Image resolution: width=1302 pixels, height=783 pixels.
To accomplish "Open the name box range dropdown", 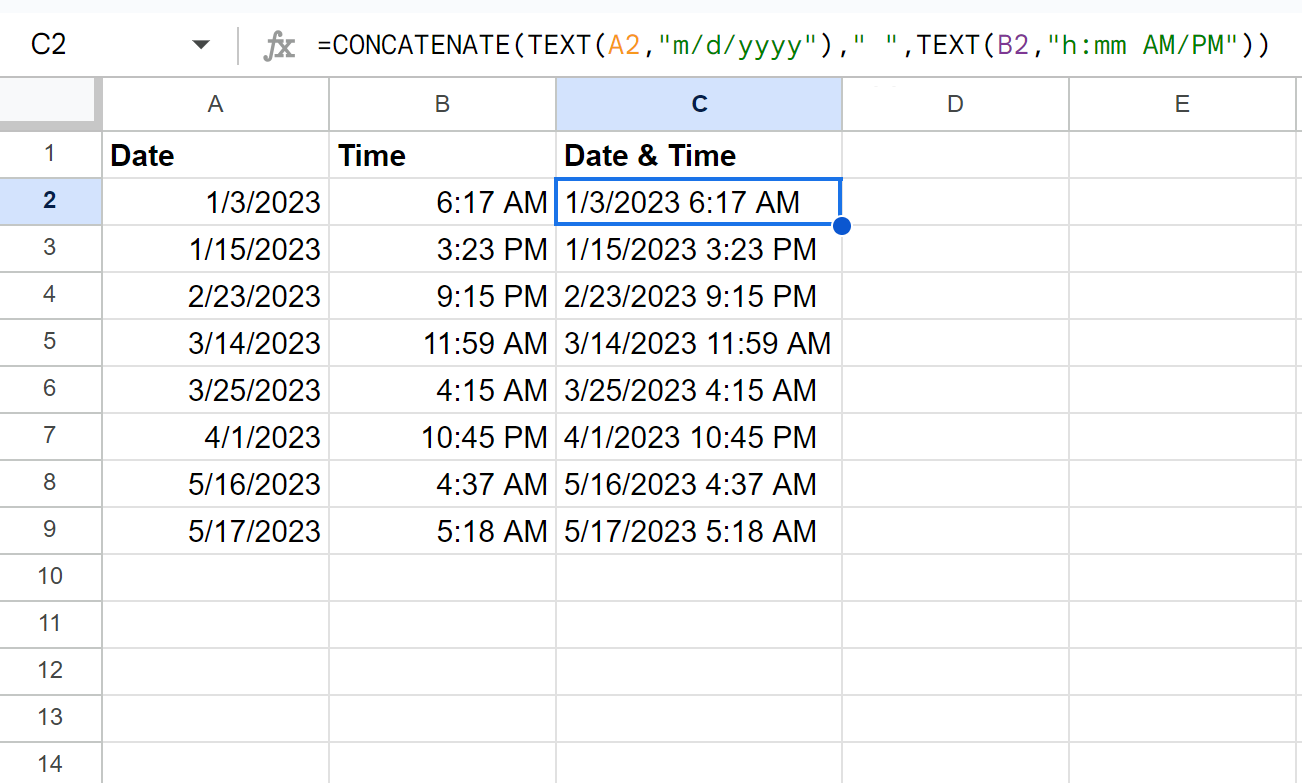I will pyautogui.click(x=200, y=44).
